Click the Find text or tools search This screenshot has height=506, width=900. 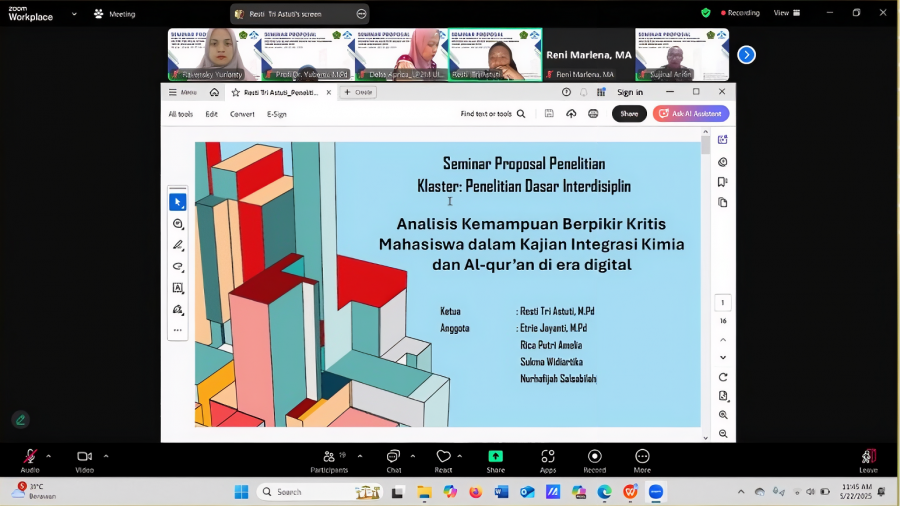tap(492, 114)
